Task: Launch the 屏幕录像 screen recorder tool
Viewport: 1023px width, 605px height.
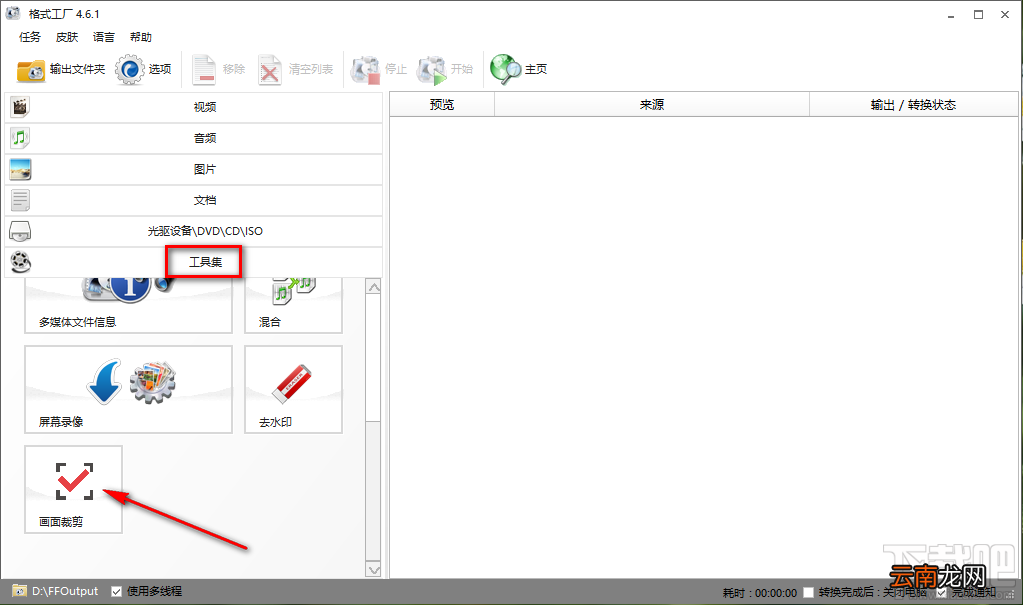Action: 129,390
